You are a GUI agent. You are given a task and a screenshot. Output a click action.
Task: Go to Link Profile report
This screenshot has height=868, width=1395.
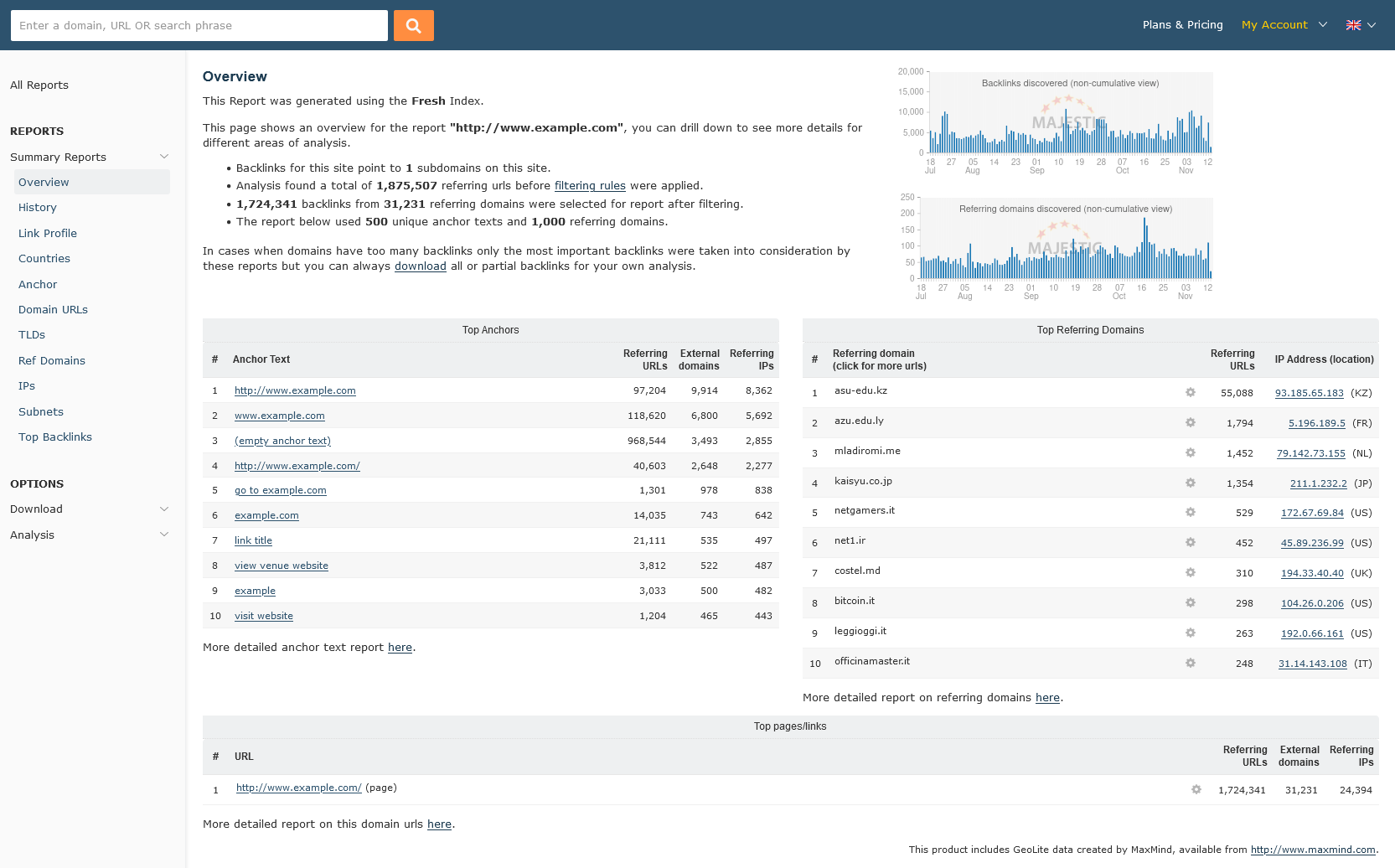coord(48,233)
